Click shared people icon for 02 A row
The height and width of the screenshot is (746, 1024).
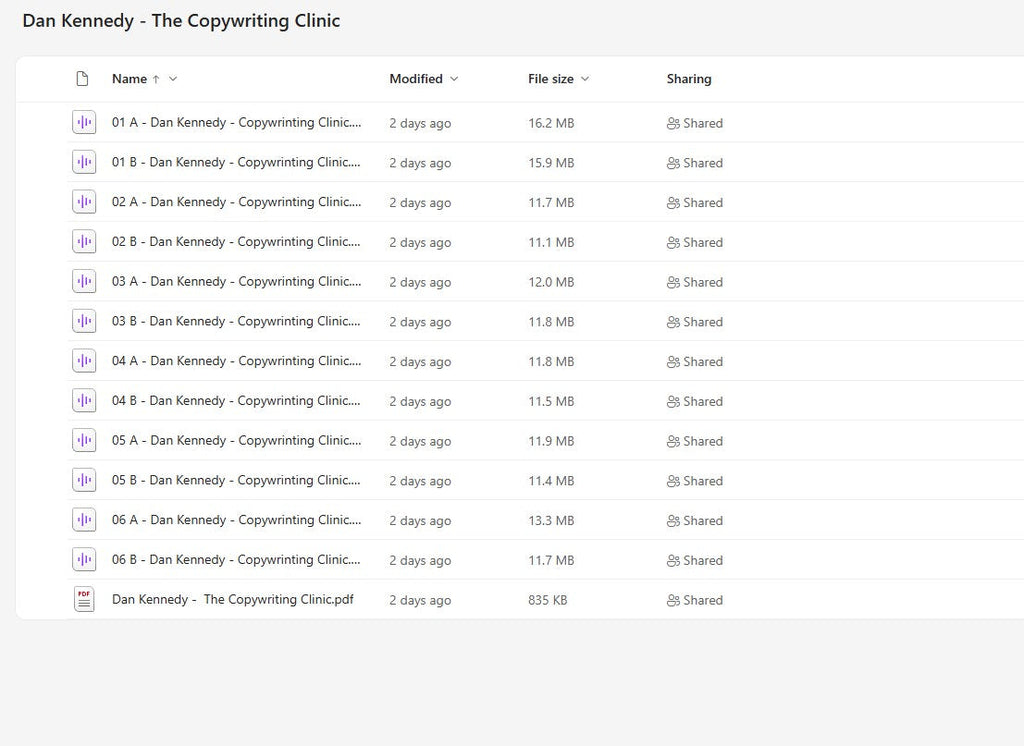point(673,203)
